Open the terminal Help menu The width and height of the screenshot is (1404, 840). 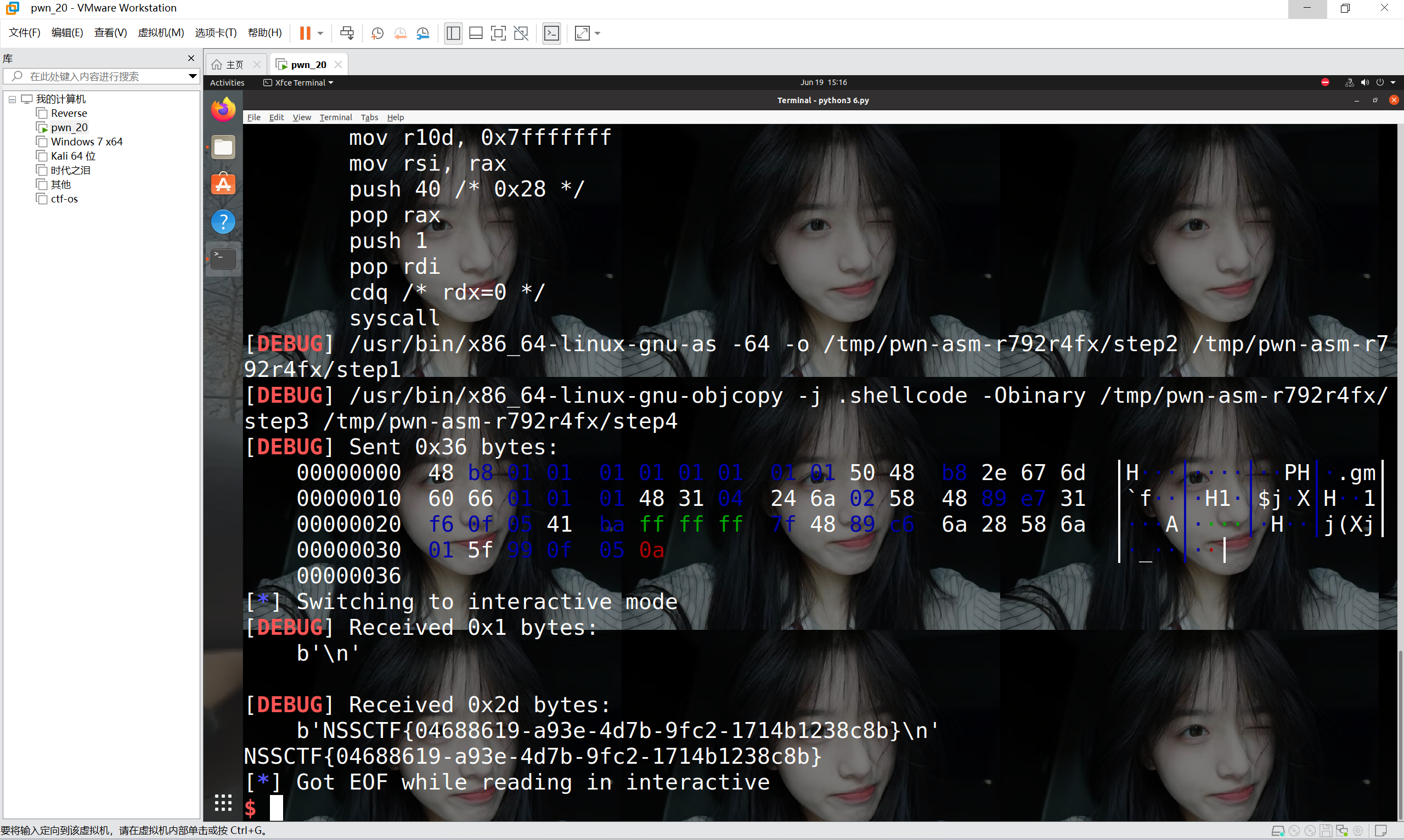(396, 117)
